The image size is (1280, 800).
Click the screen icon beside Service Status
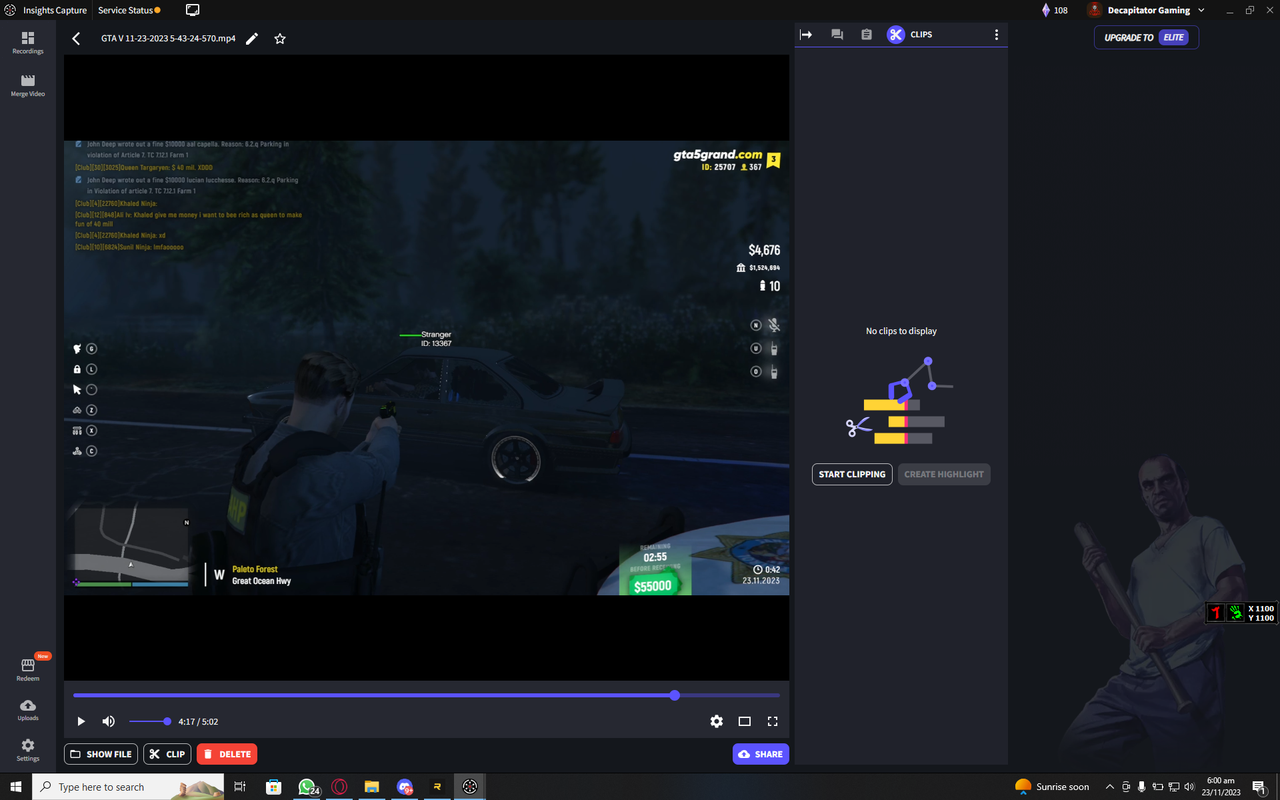click(193, 10)
